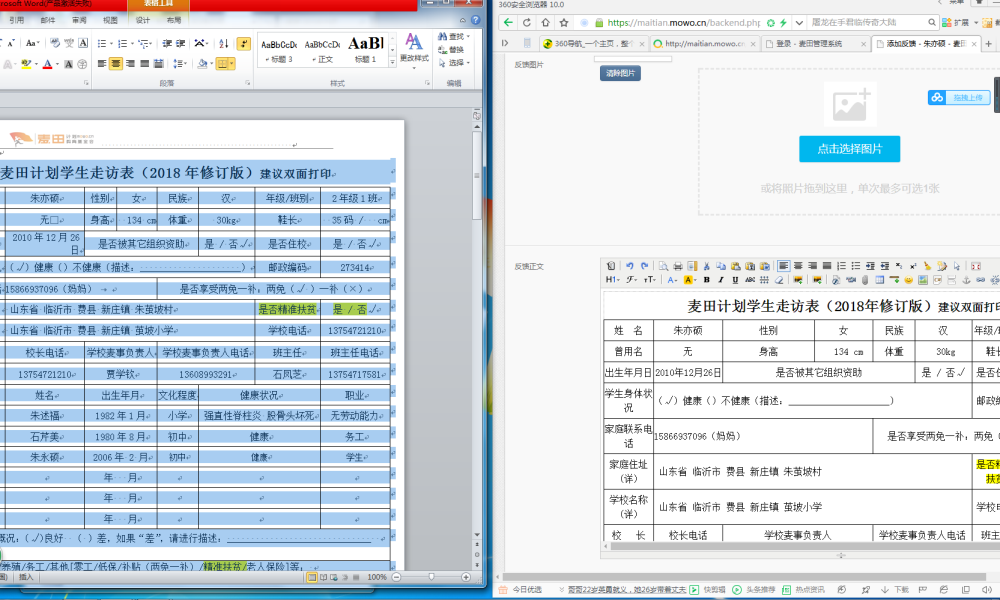1000x600 pixels.
Task: Align text left in the Word ribbon
Action: (x=101, y=64)
